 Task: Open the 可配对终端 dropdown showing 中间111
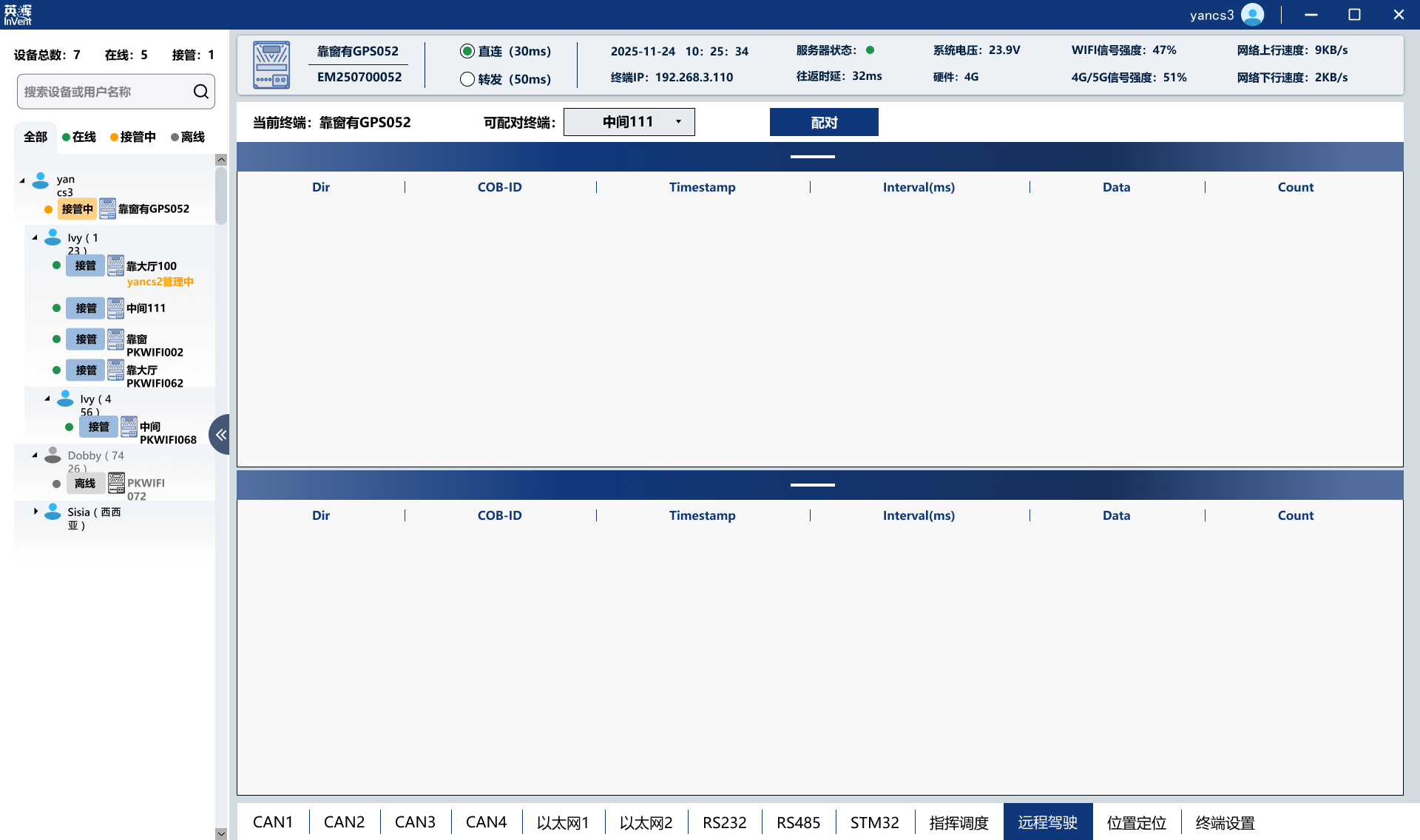(x=629, y=122)
